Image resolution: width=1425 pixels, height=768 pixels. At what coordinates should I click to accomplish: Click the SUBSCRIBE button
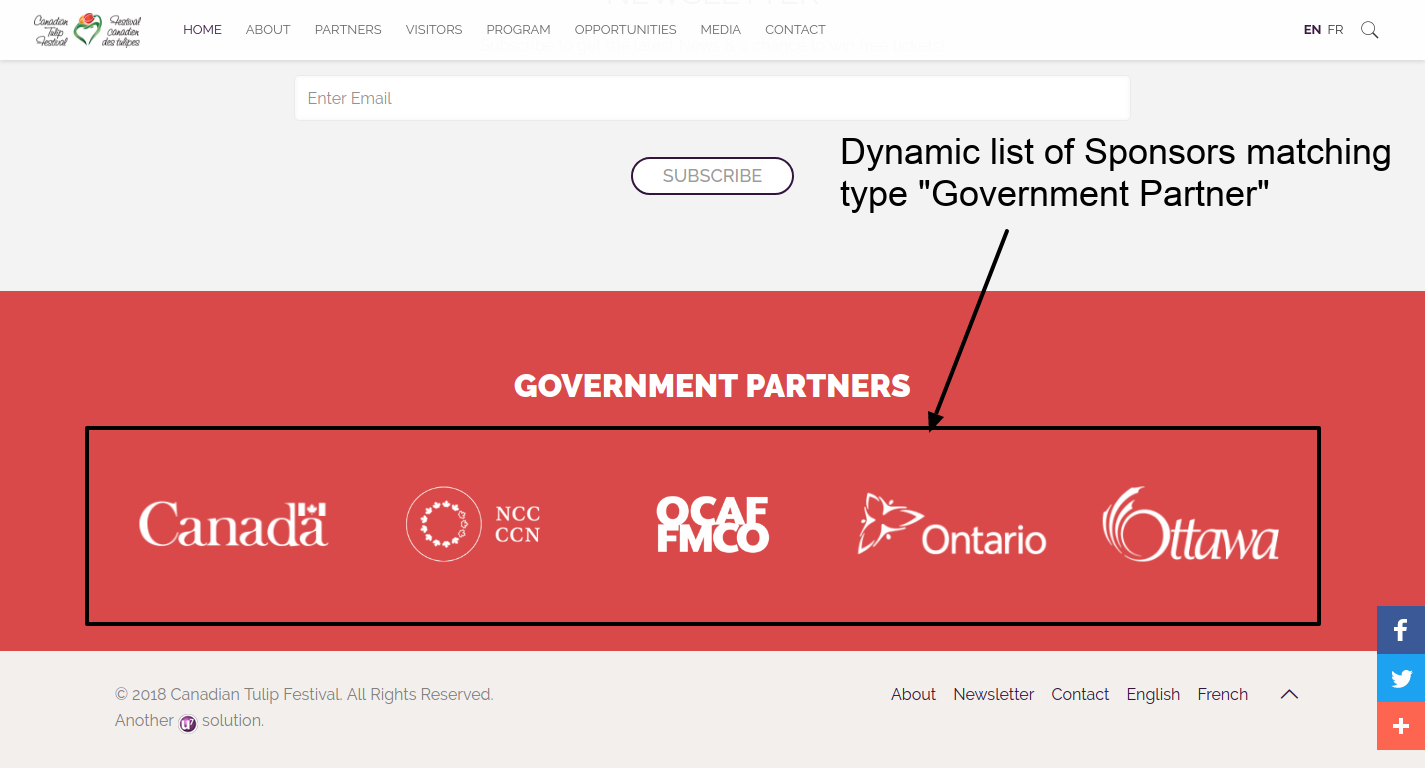click(x=712, y=176)
